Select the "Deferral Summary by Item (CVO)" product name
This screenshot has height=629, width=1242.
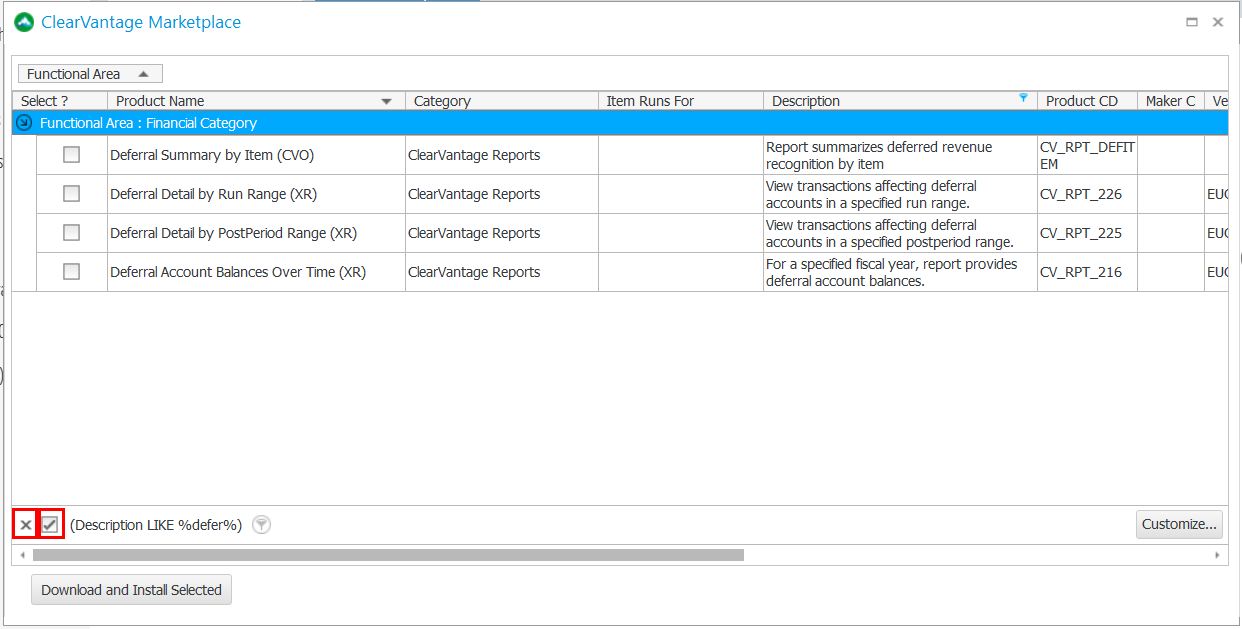point(212,155)
